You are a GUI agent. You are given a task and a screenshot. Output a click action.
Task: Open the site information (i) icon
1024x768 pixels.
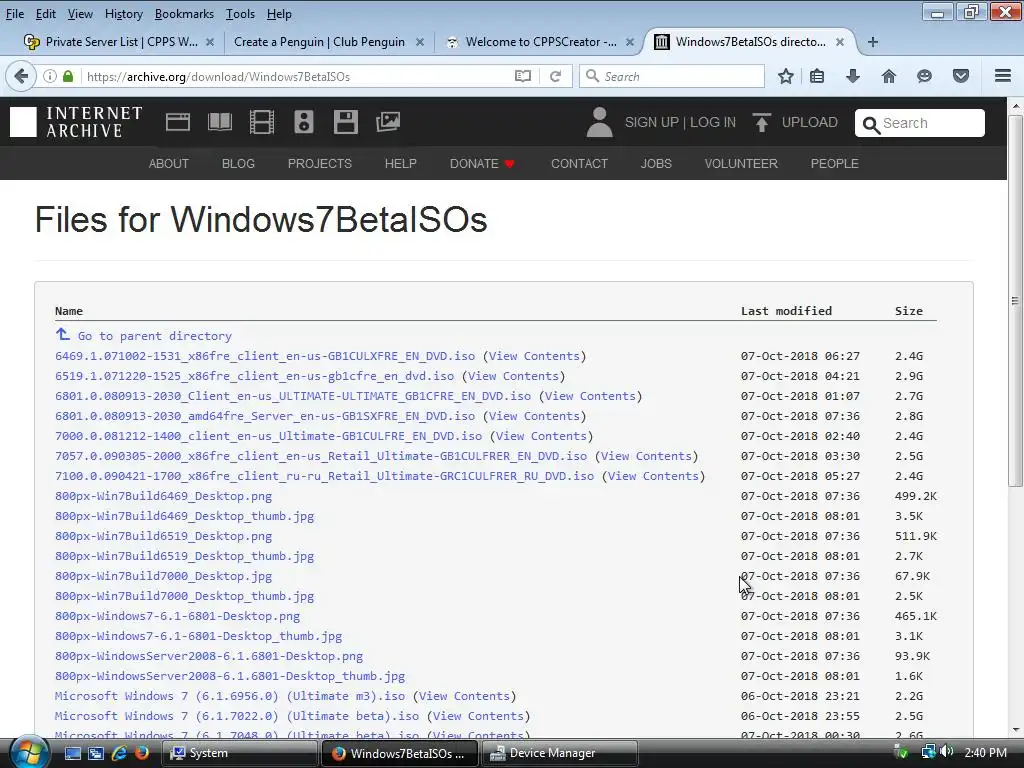pyautogui.click(x=50, y=76)
